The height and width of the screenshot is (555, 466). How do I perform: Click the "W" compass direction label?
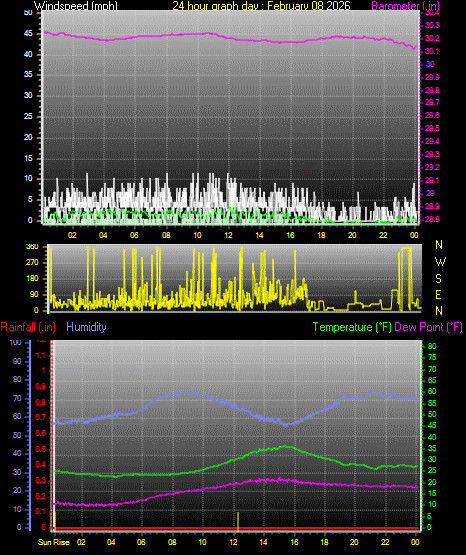pyautogui.click(x=440, y=262)
